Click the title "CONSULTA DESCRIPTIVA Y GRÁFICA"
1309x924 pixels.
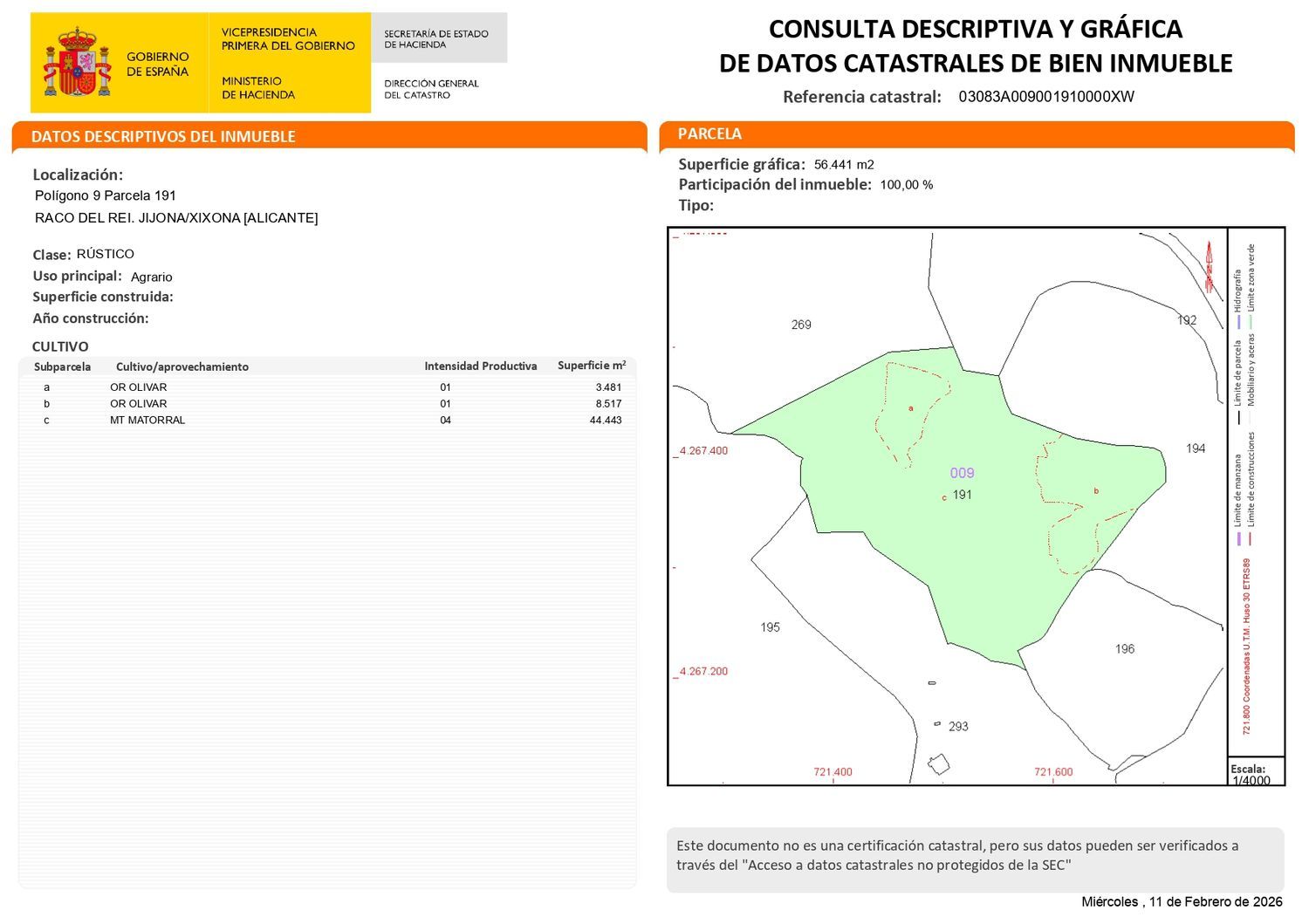(x=976, y=29)
